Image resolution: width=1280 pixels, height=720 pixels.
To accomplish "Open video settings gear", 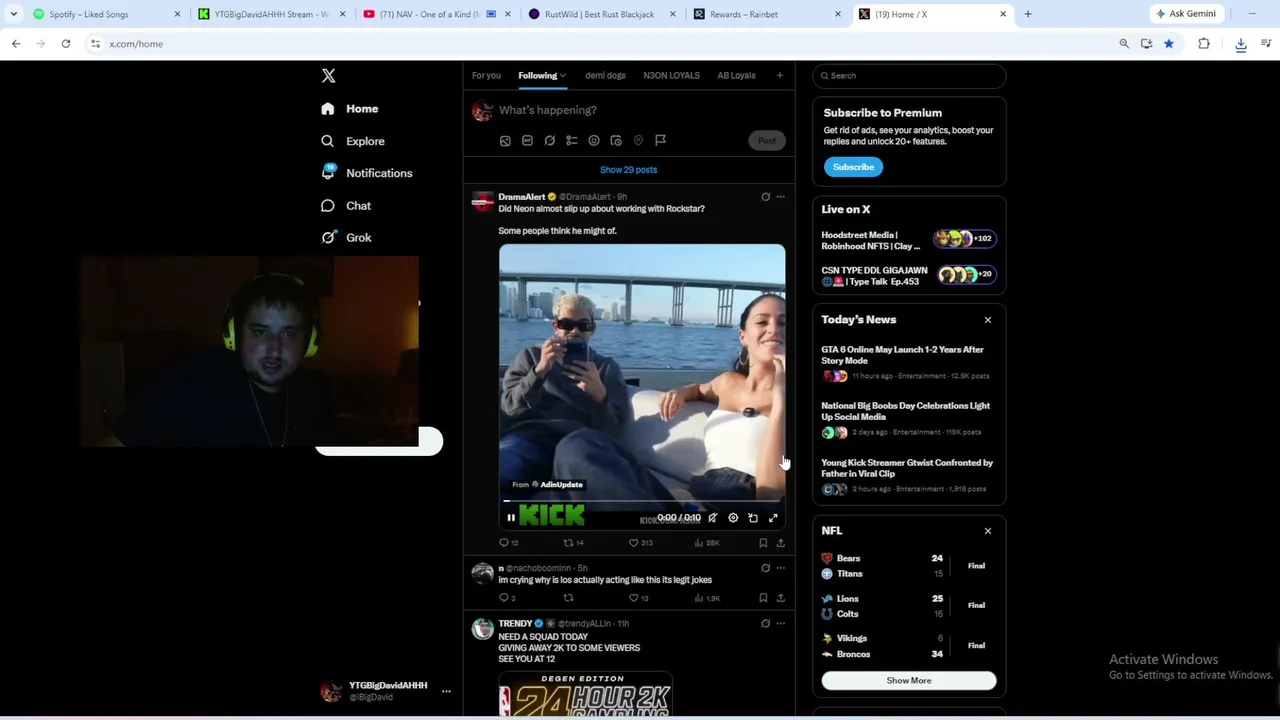I will tap(733, 518).
